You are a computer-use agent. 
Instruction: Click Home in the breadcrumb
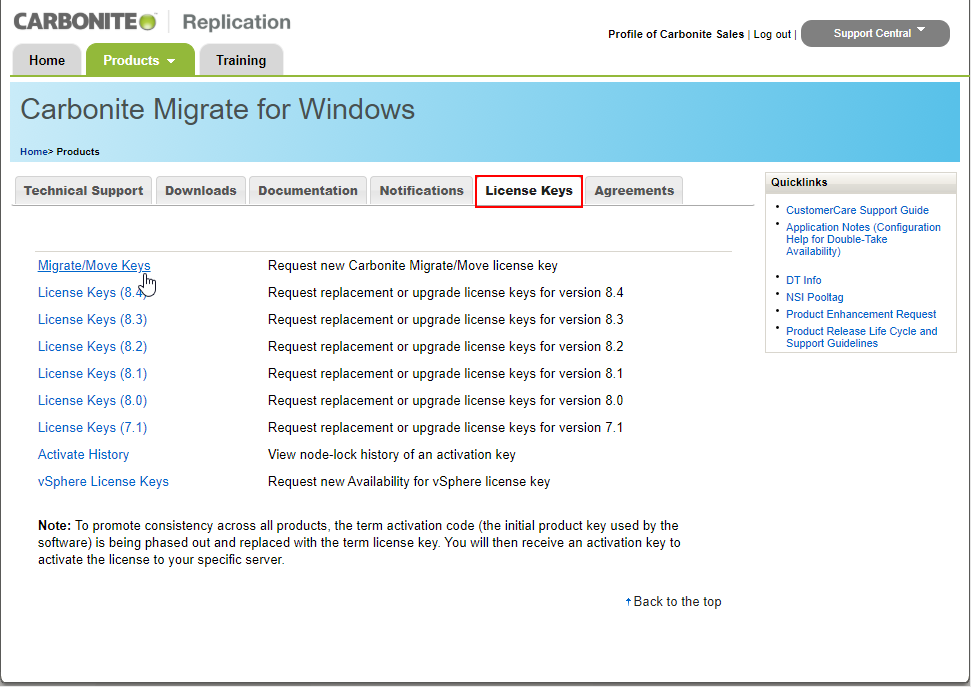[x=33, y=152]
